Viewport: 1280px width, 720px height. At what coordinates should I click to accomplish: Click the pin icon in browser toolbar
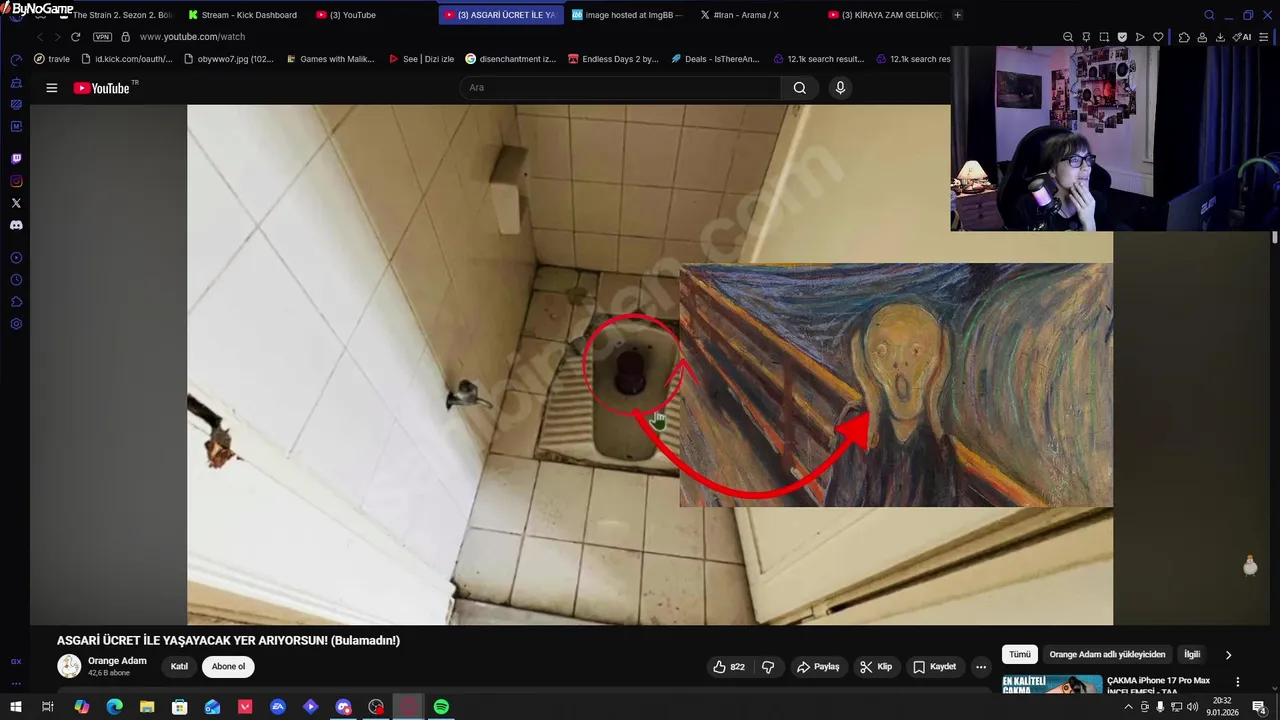tap(1086, 37)
